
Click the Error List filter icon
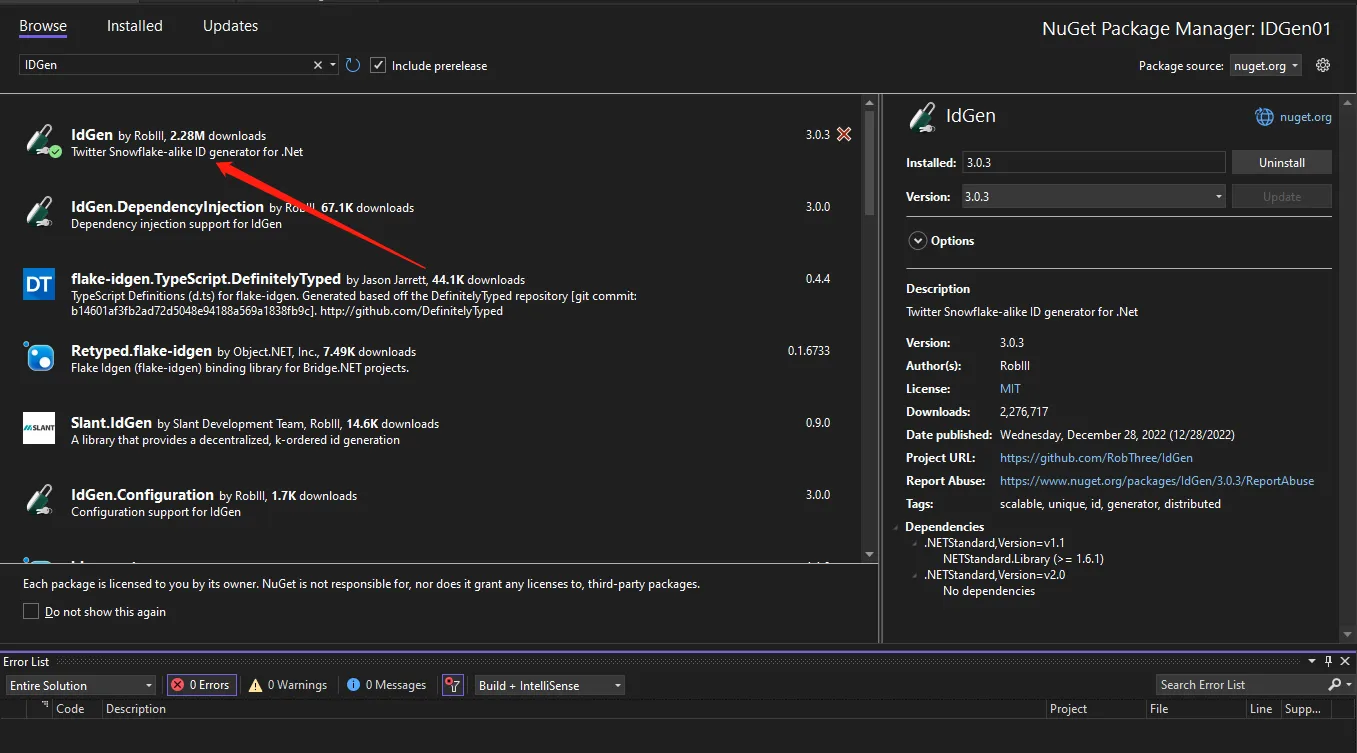click(x=454, y=685)
